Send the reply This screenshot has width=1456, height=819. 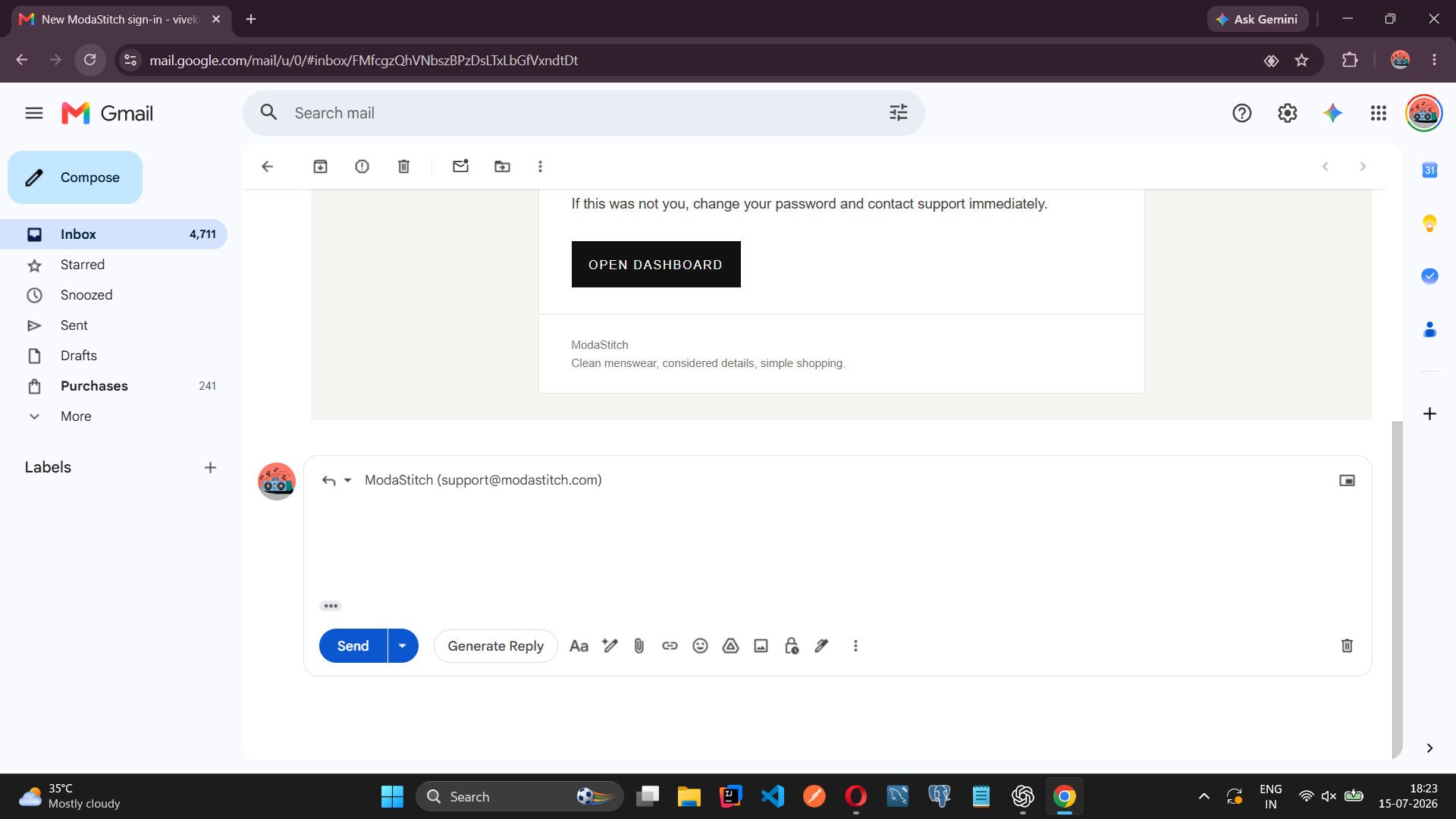353,646
